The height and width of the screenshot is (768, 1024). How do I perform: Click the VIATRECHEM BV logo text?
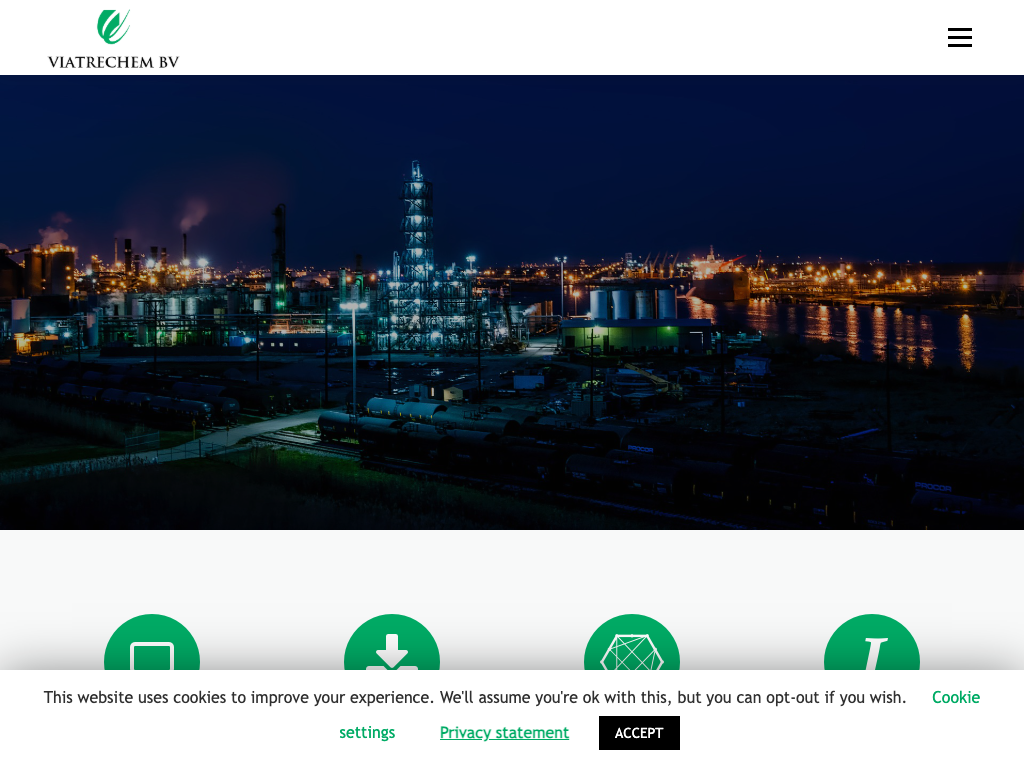(x=113, y=62)
